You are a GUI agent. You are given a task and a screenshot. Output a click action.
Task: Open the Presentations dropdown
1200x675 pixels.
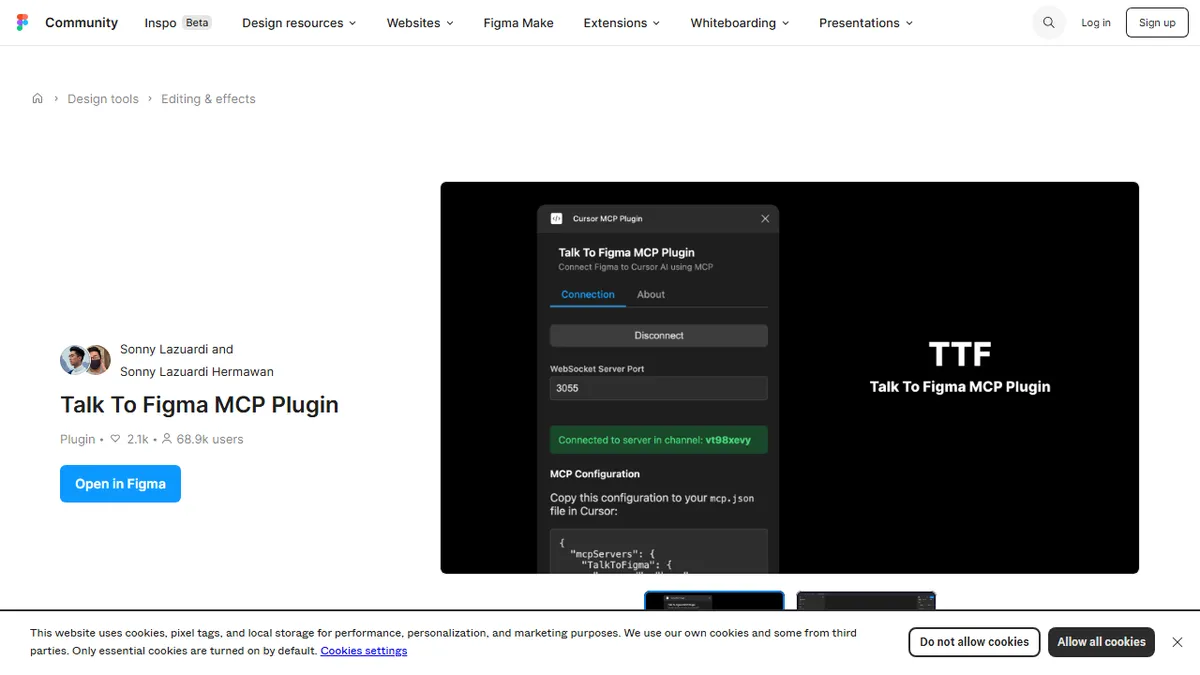pyautogui.click(x=866, y=22)
